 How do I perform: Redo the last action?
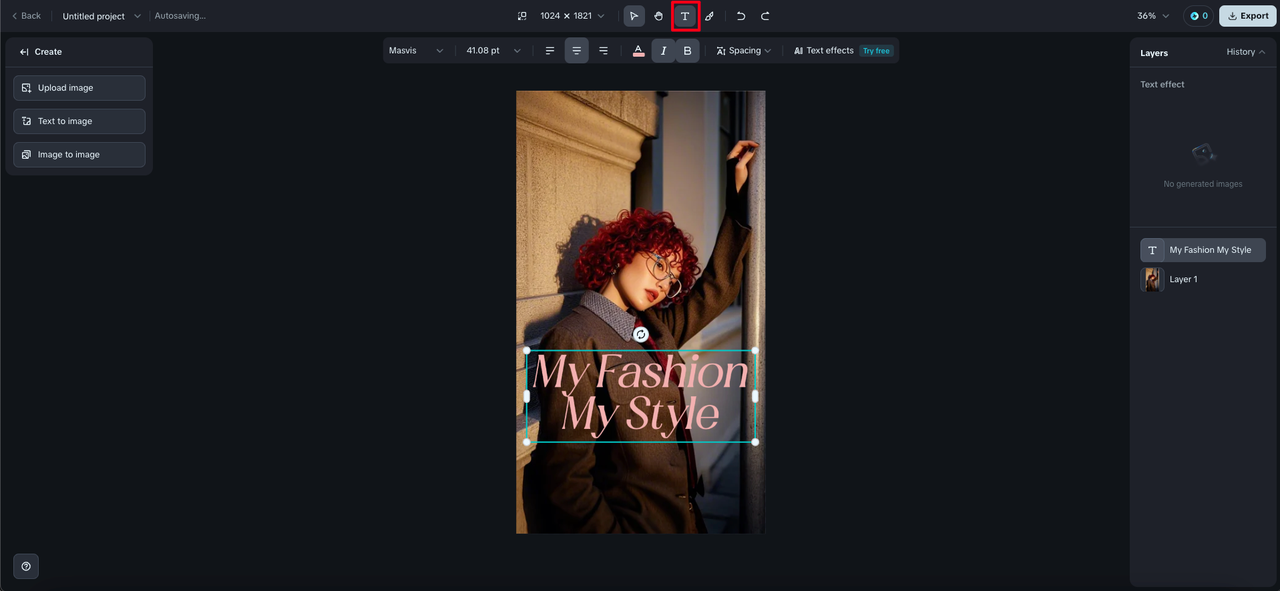click(x=765, y=16)
